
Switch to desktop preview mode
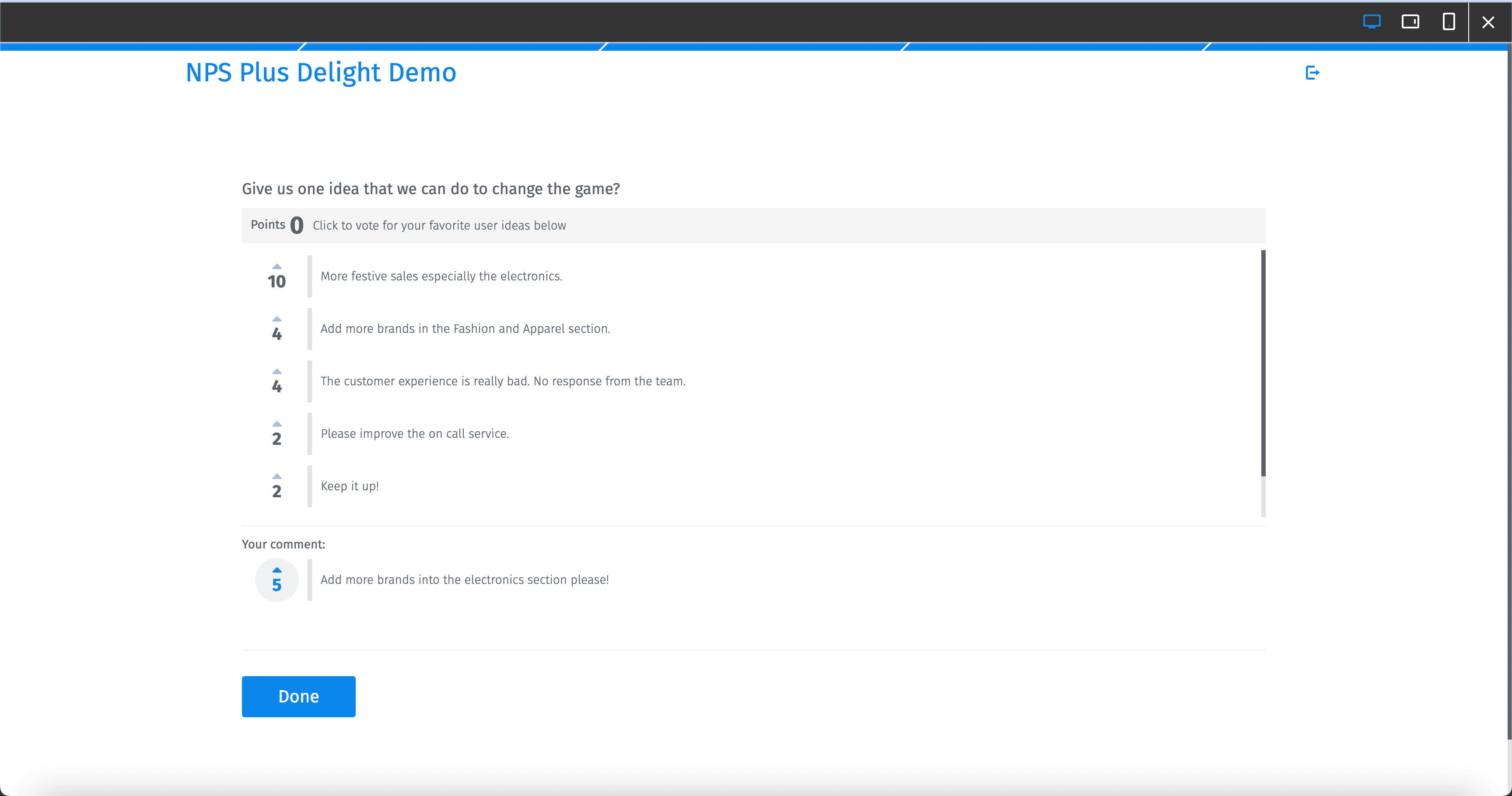click(x=1371, y=22)
